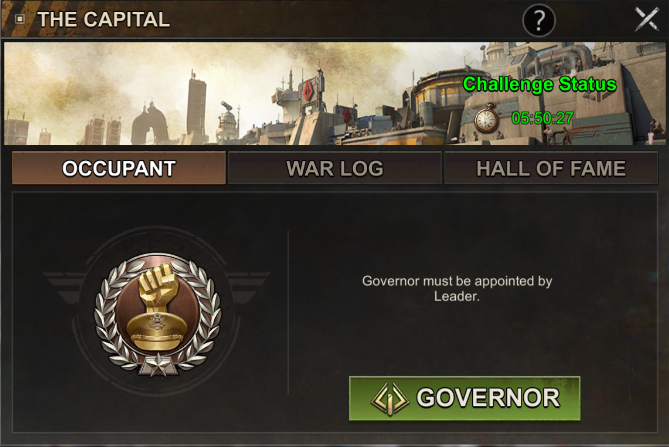Open the HALL OF FAME tab
The width and height of the screenshot is (669, 447).
[551, 168]
